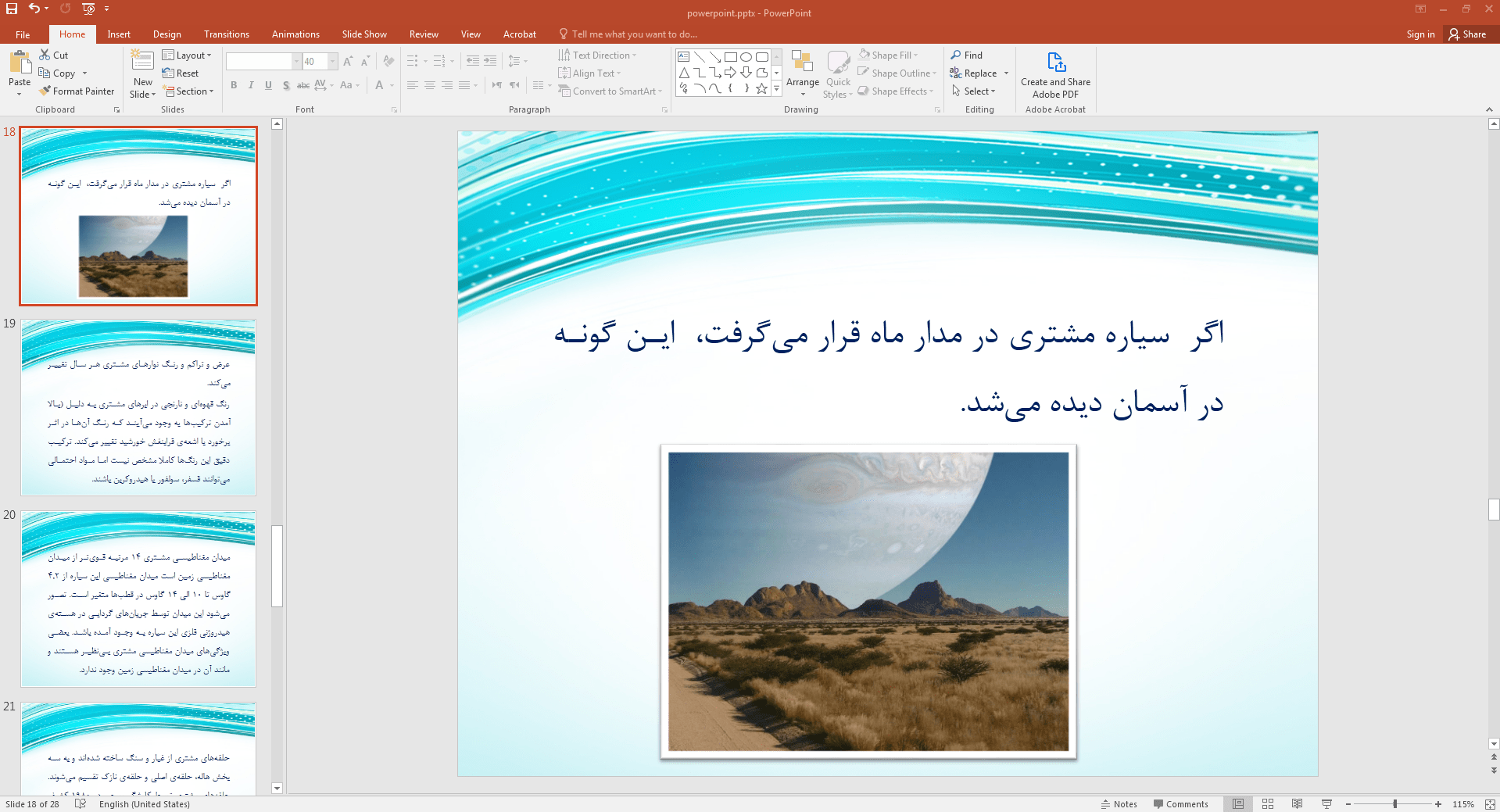The image size is (1500, 812).
Task: Toggle numbered list button
Action: 439,61
